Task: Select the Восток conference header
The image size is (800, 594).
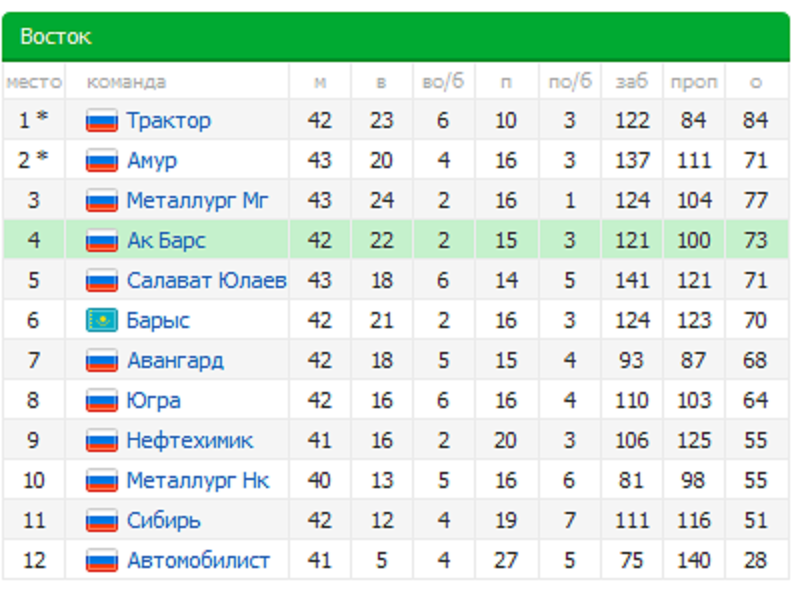Action: [x=56, y=37]
